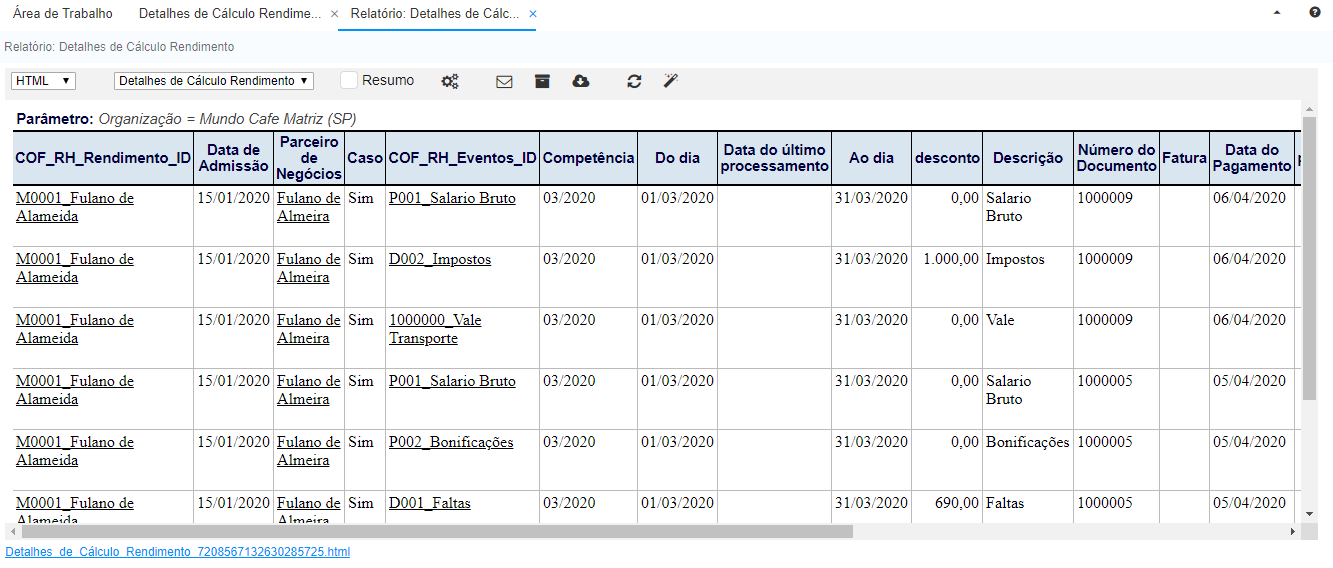The height and width of the screenshot is (568, 1333).
Task: Close the Relatório: Detalhes de Cálc... tab
Action: 533,14
